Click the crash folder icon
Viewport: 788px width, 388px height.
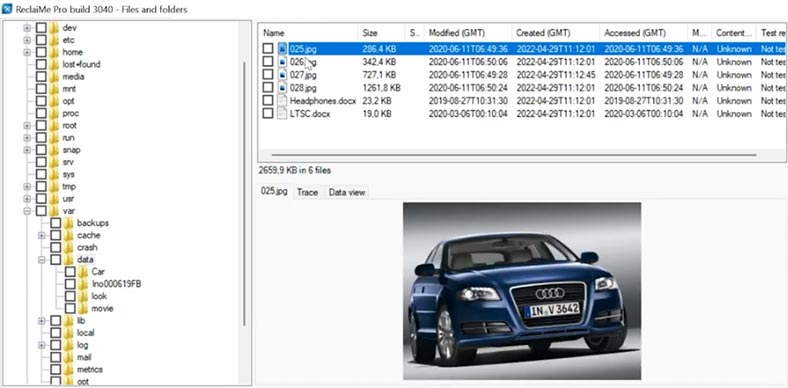69,247
